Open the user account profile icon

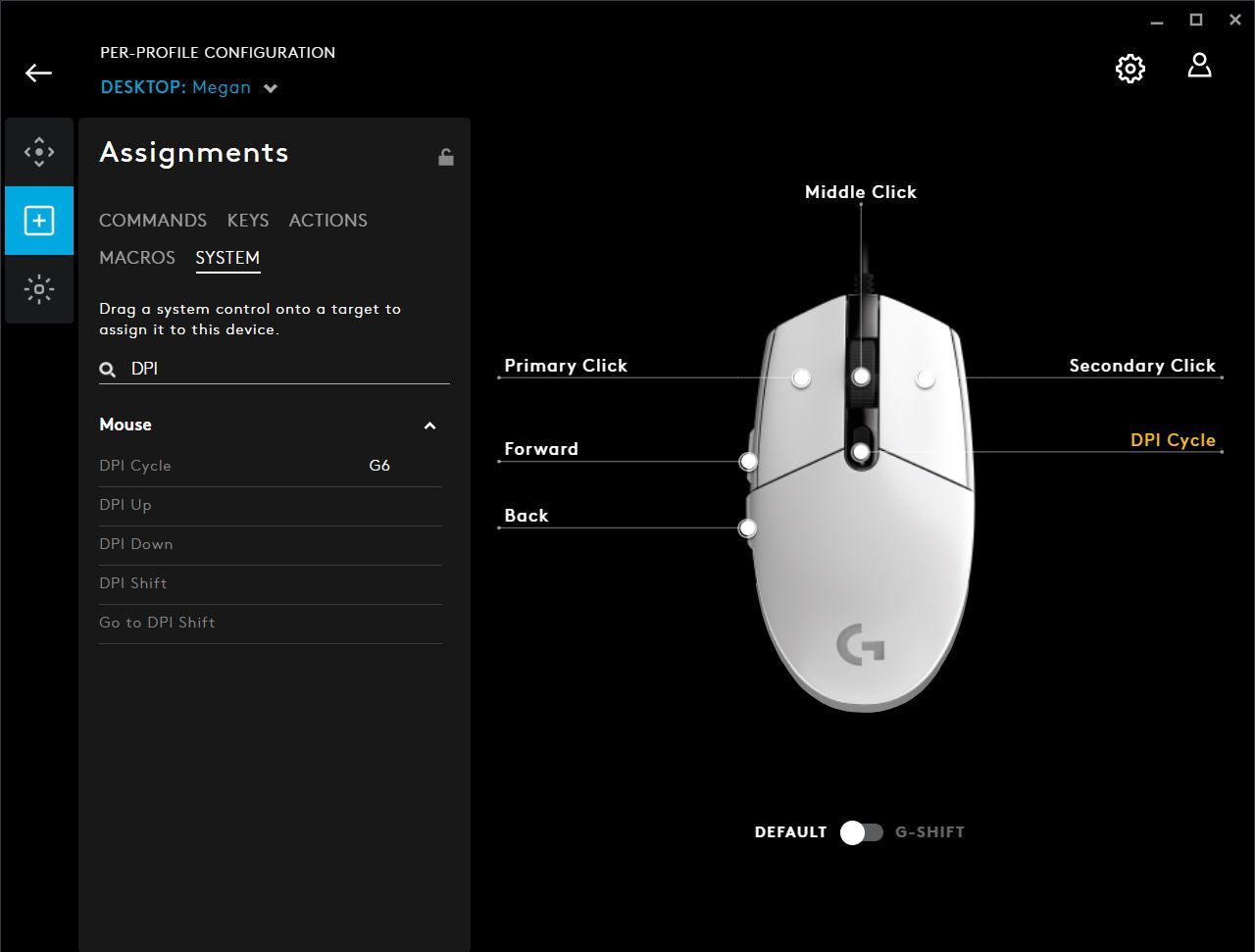(x=1199, y=67)
